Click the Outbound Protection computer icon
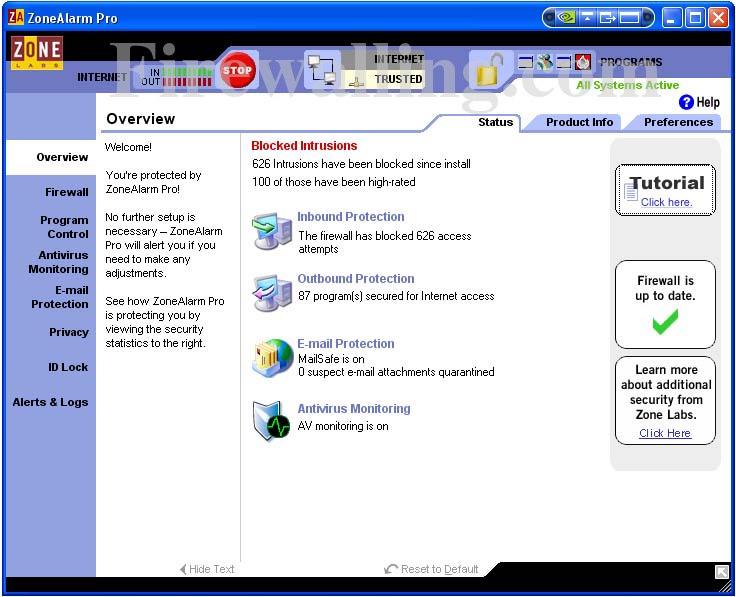The width and height of the screenshot is (736, 597). pos(271,293)
